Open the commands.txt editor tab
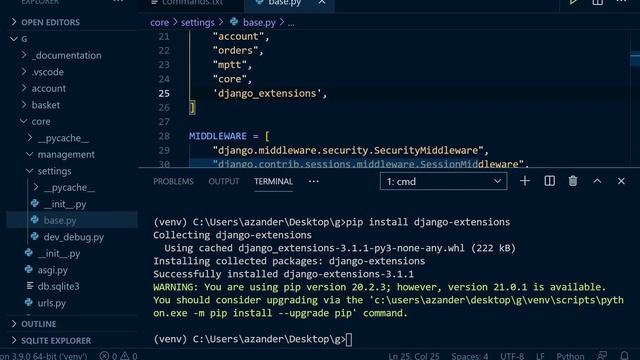 191,2
